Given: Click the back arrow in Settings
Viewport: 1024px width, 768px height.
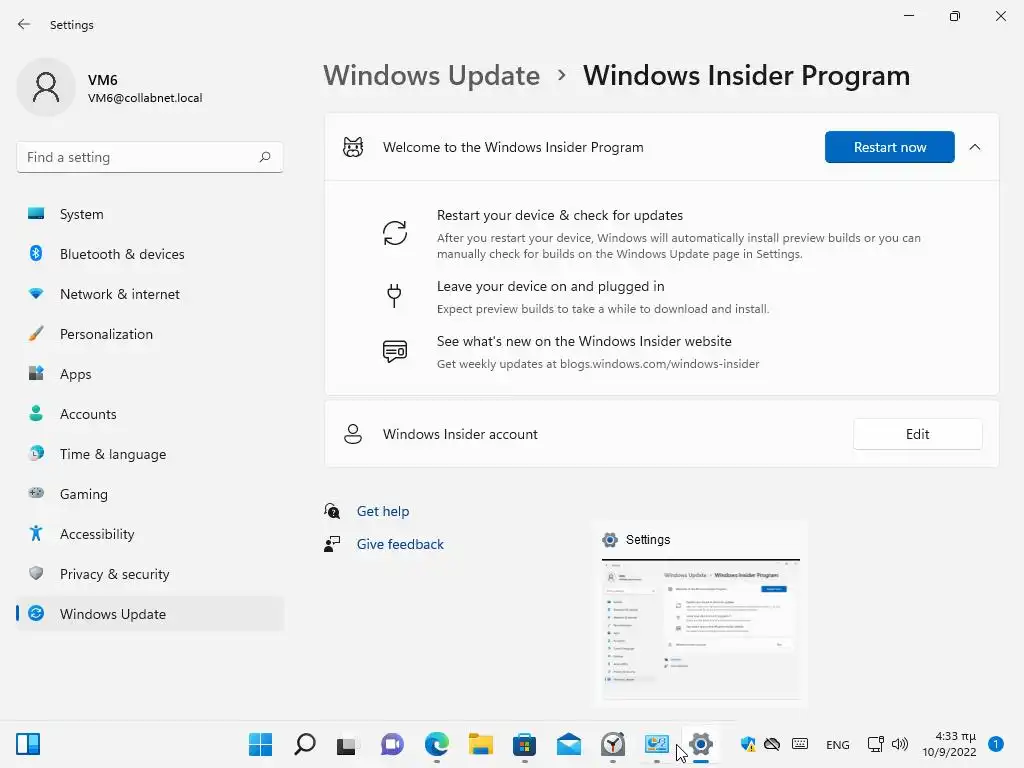Looking at the screenshot, I should coord(24,24).
